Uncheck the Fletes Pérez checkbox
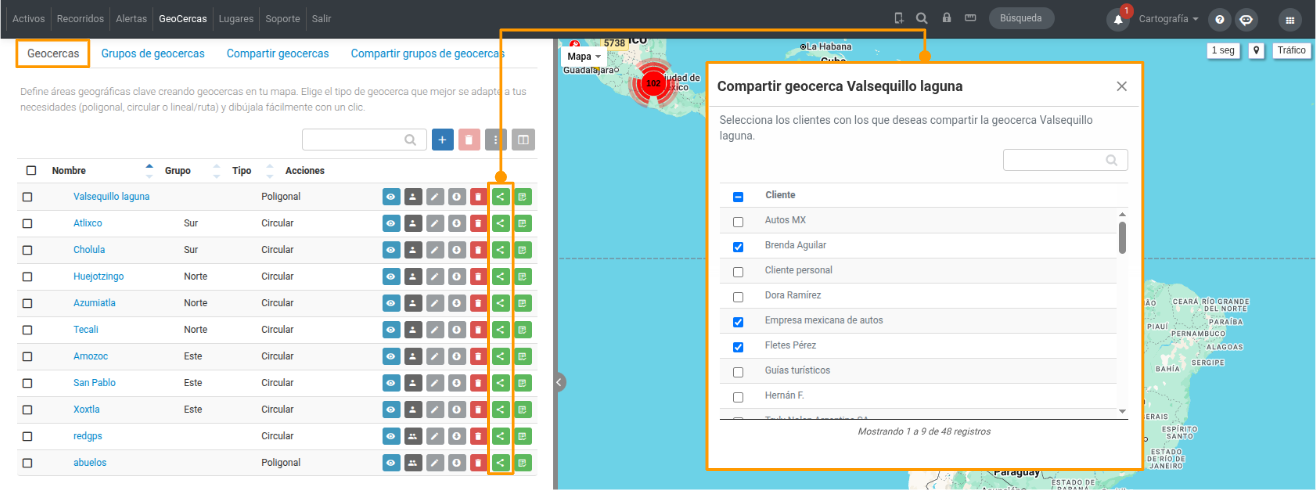Screen dimensions: 1316x491 tap(738, 346)
